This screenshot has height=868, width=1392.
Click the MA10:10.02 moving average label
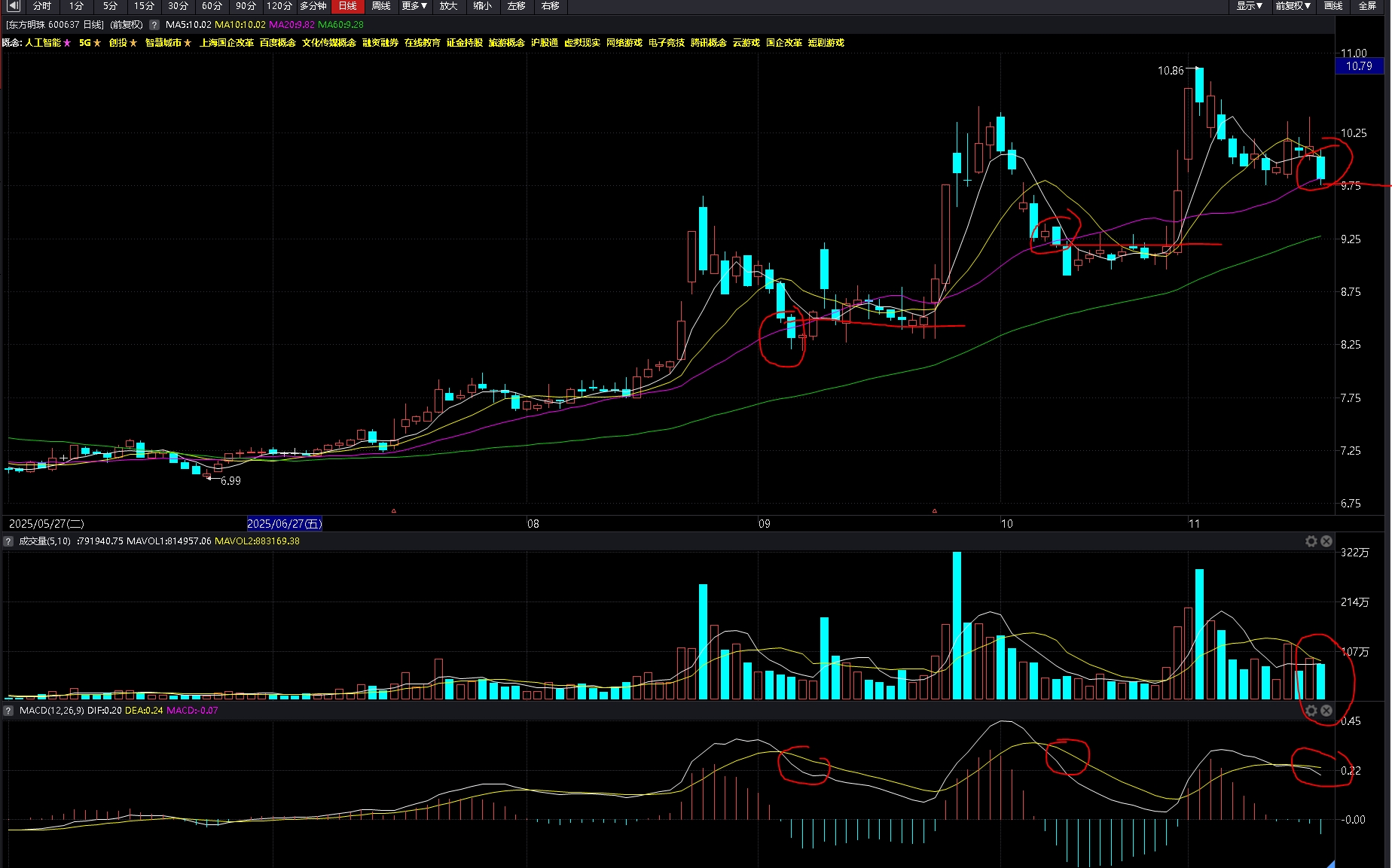click(240, 25)
